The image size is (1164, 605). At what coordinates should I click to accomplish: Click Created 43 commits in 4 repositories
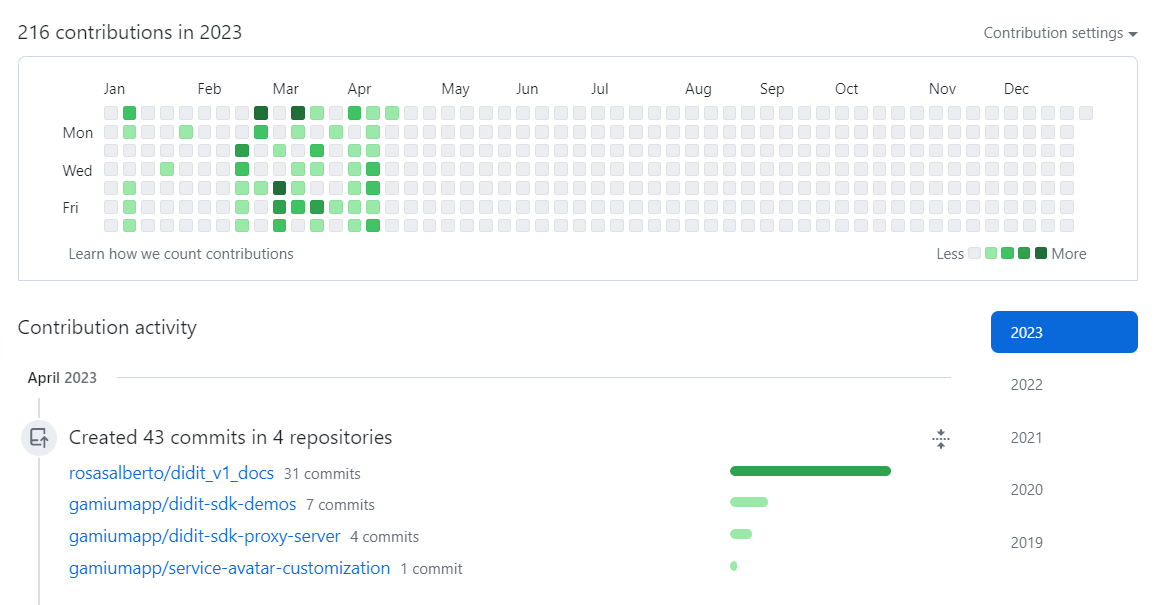point(231,437)
